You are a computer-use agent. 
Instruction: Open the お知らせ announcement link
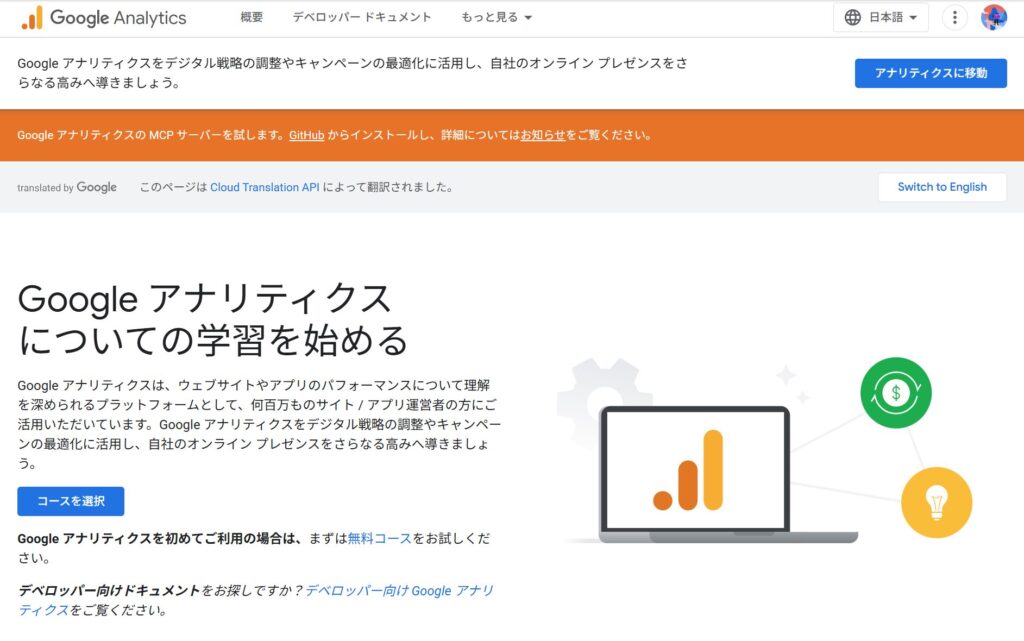click(x=543, y=135)
